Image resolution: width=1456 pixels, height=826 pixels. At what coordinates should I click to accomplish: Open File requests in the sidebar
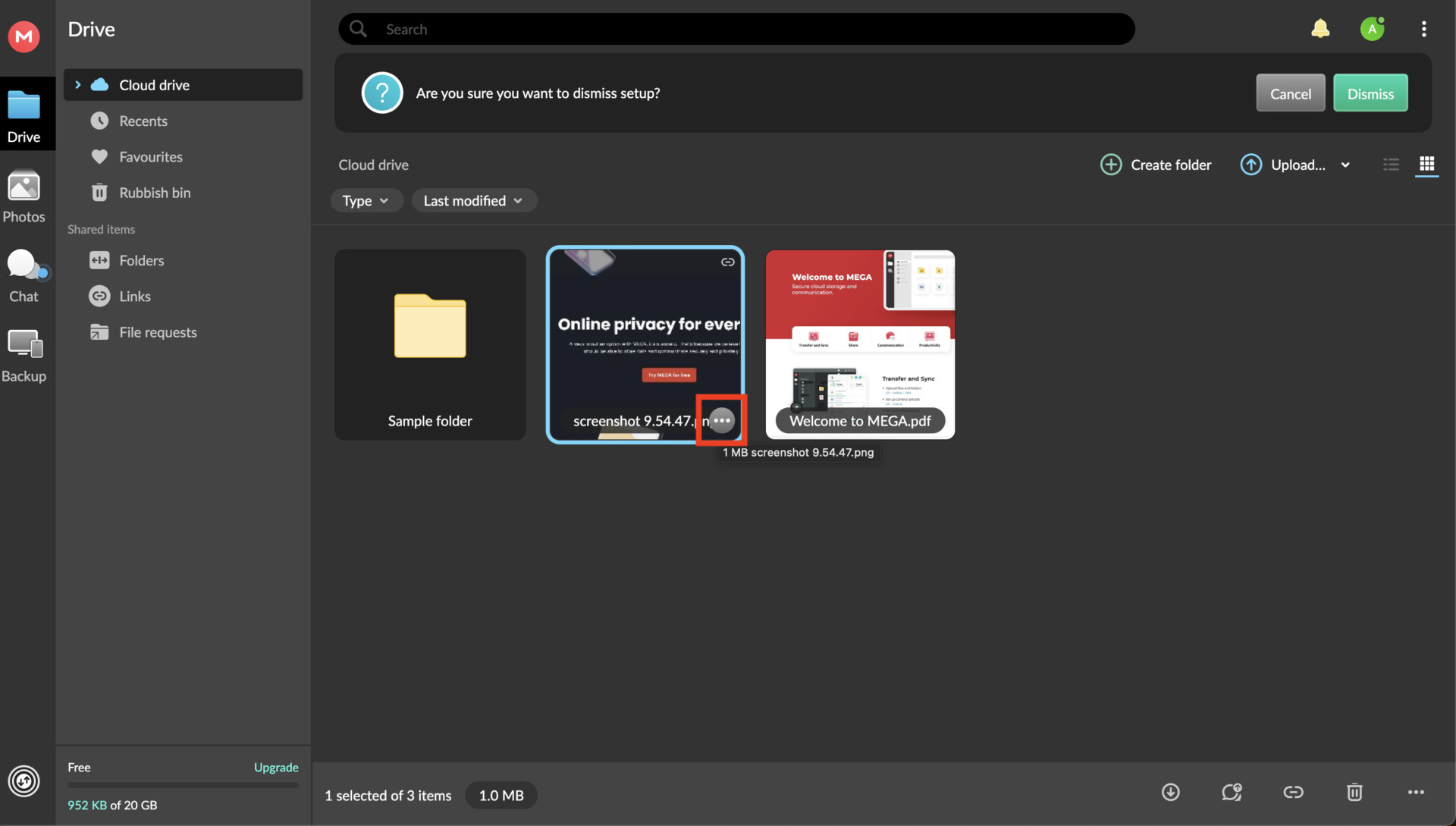point(158,331)
